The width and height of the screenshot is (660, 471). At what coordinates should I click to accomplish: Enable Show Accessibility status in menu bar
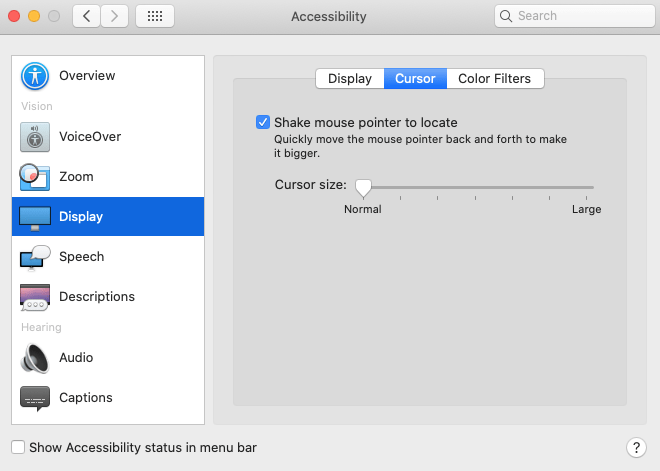18,448
